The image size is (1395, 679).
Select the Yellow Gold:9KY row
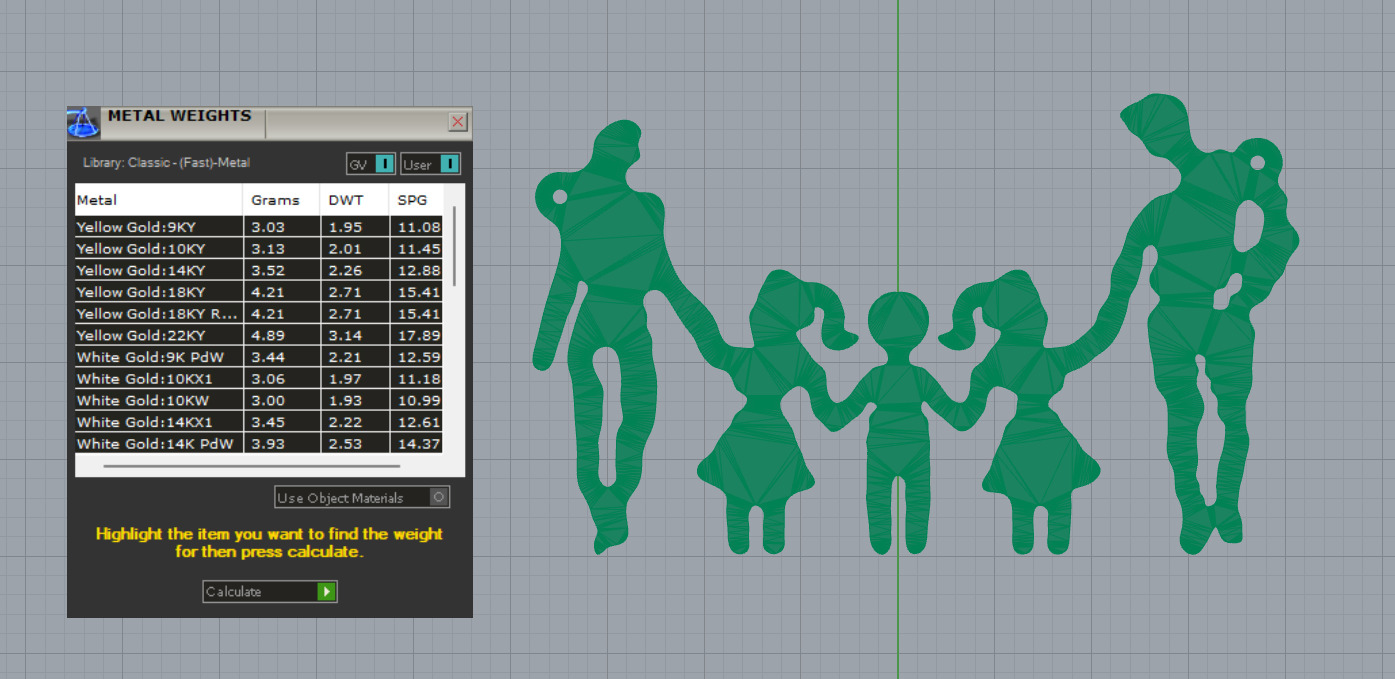[258, 227]
